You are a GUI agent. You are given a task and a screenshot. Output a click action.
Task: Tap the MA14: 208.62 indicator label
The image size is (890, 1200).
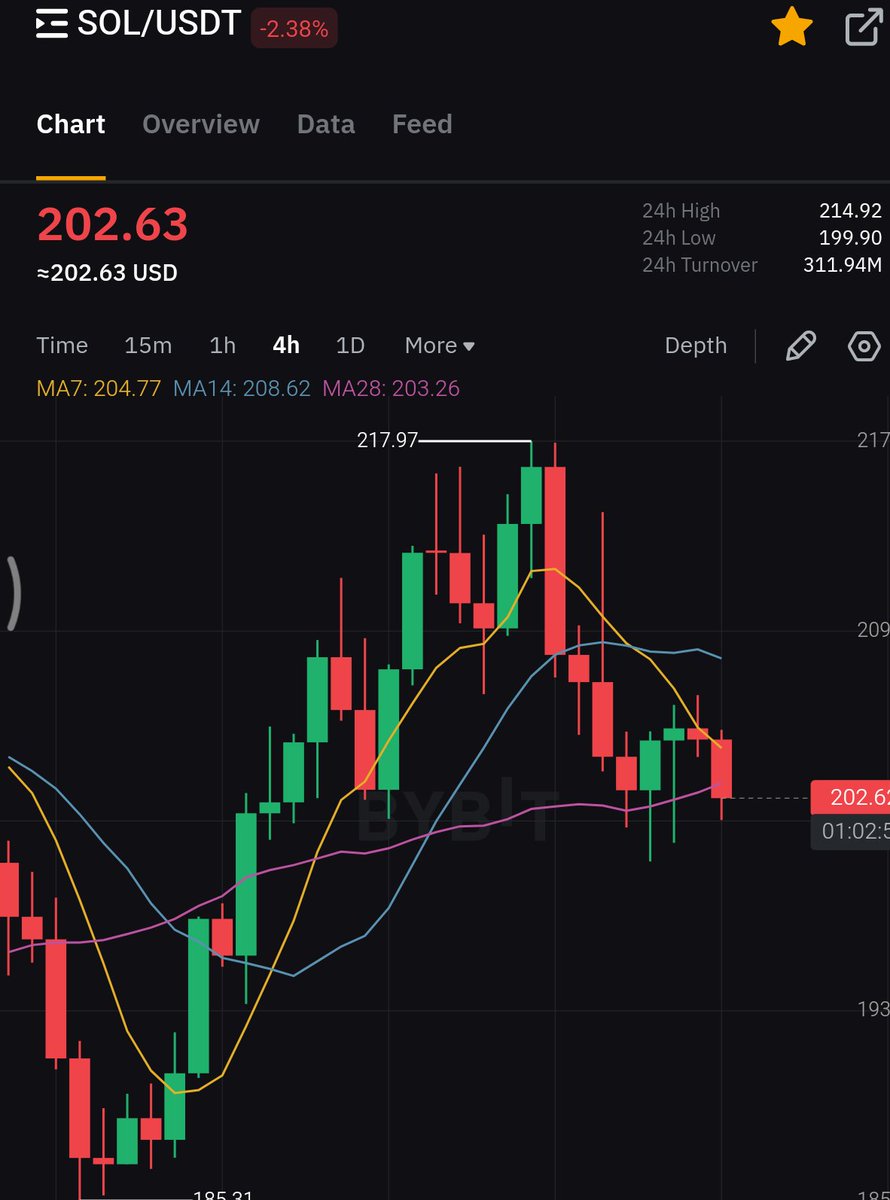pos(242,389)
